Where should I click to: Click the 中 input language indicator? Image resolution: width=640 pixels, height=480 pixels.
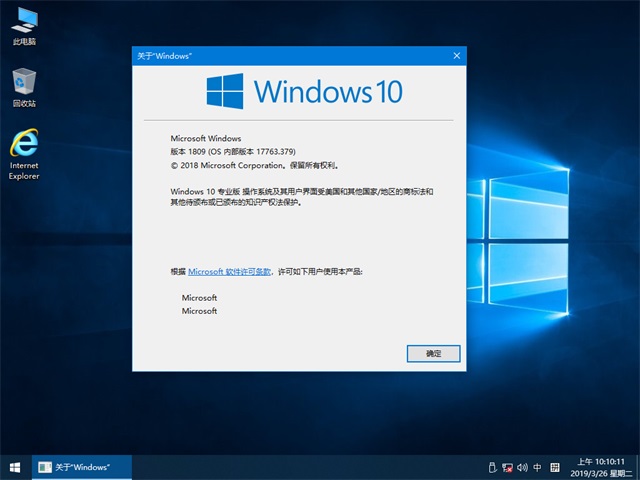click(x=538, y=467)
